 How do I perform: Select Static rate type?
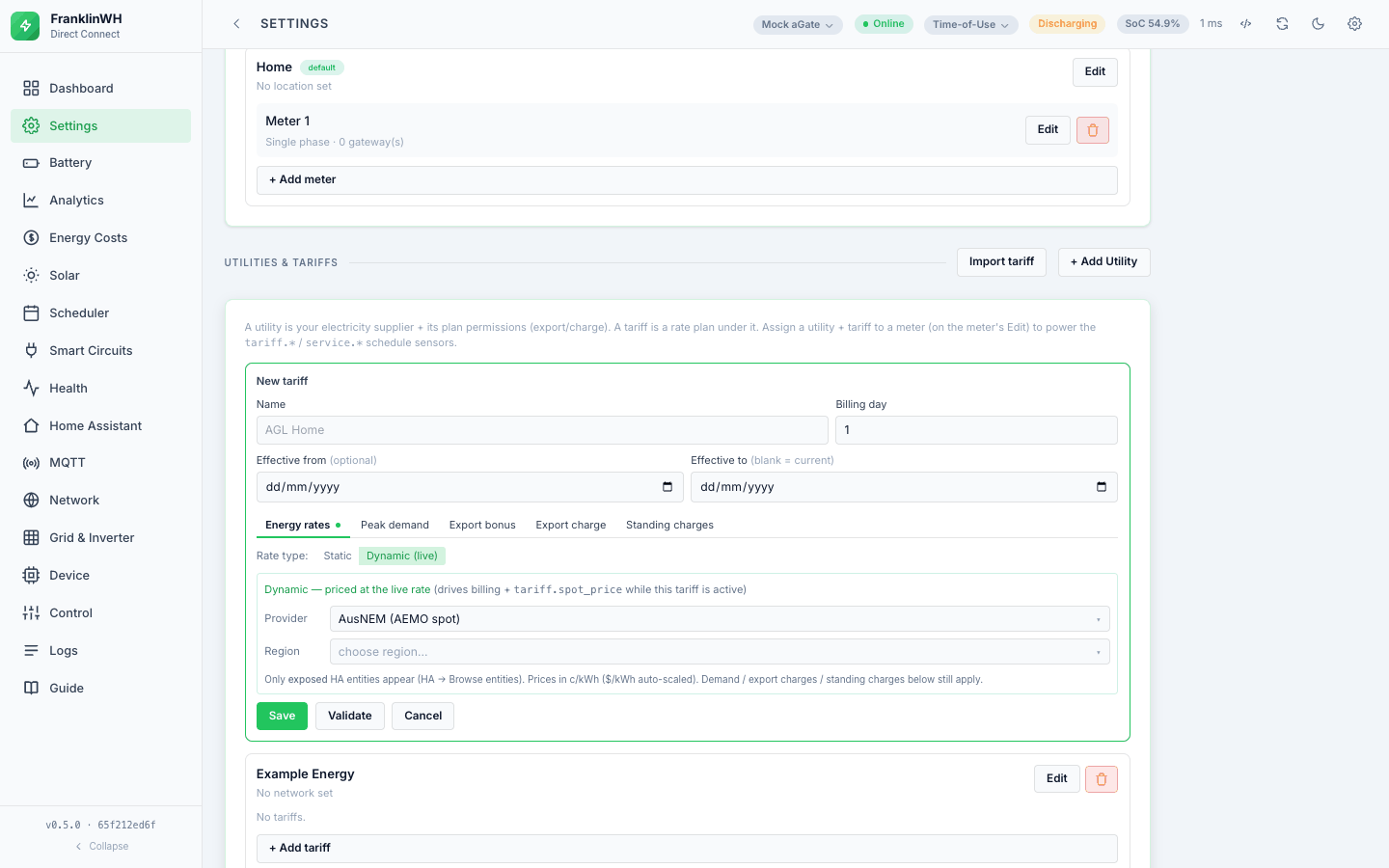pyautogui.click(x=338, y=556)
